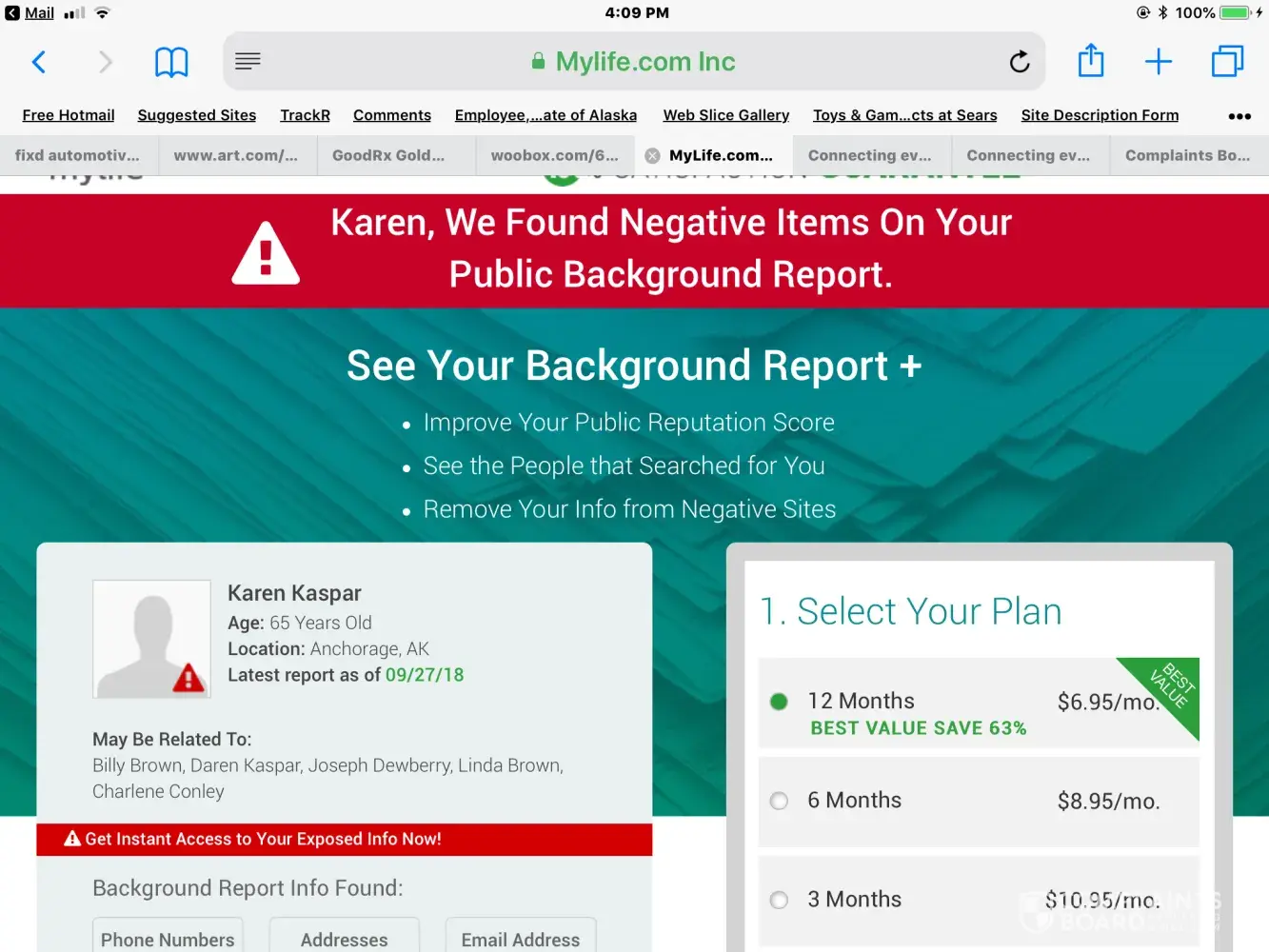
Task: Open the Comments bookmark
Action: (x=392, y=115)
